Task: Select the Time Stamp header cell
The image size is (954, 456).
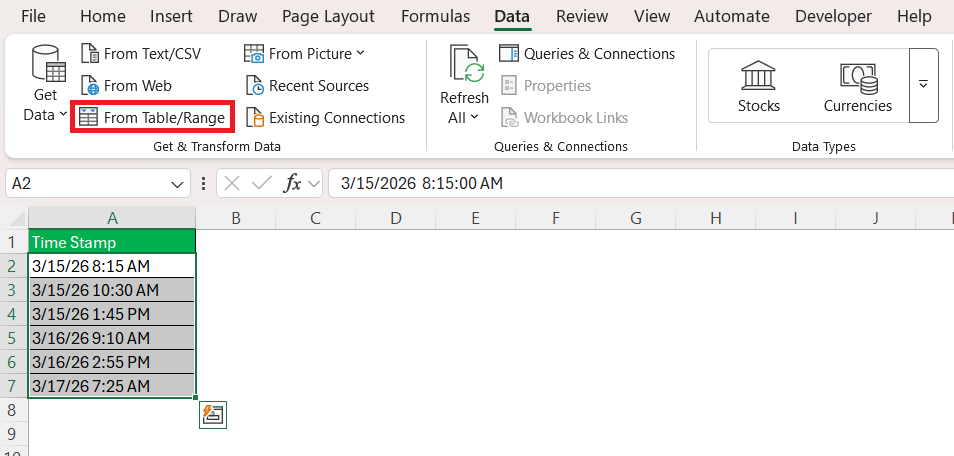Action: 112,242
